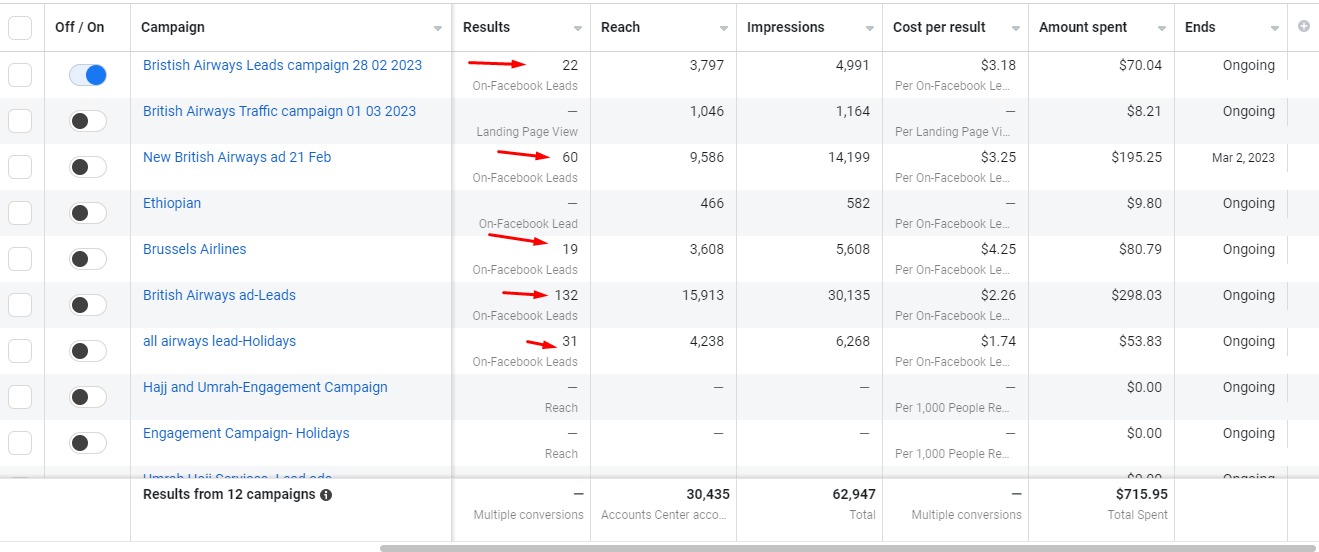The image size is (1319, 552).
Task: Click the $1.74 cost per result cell
Action: tap(998, 341)
